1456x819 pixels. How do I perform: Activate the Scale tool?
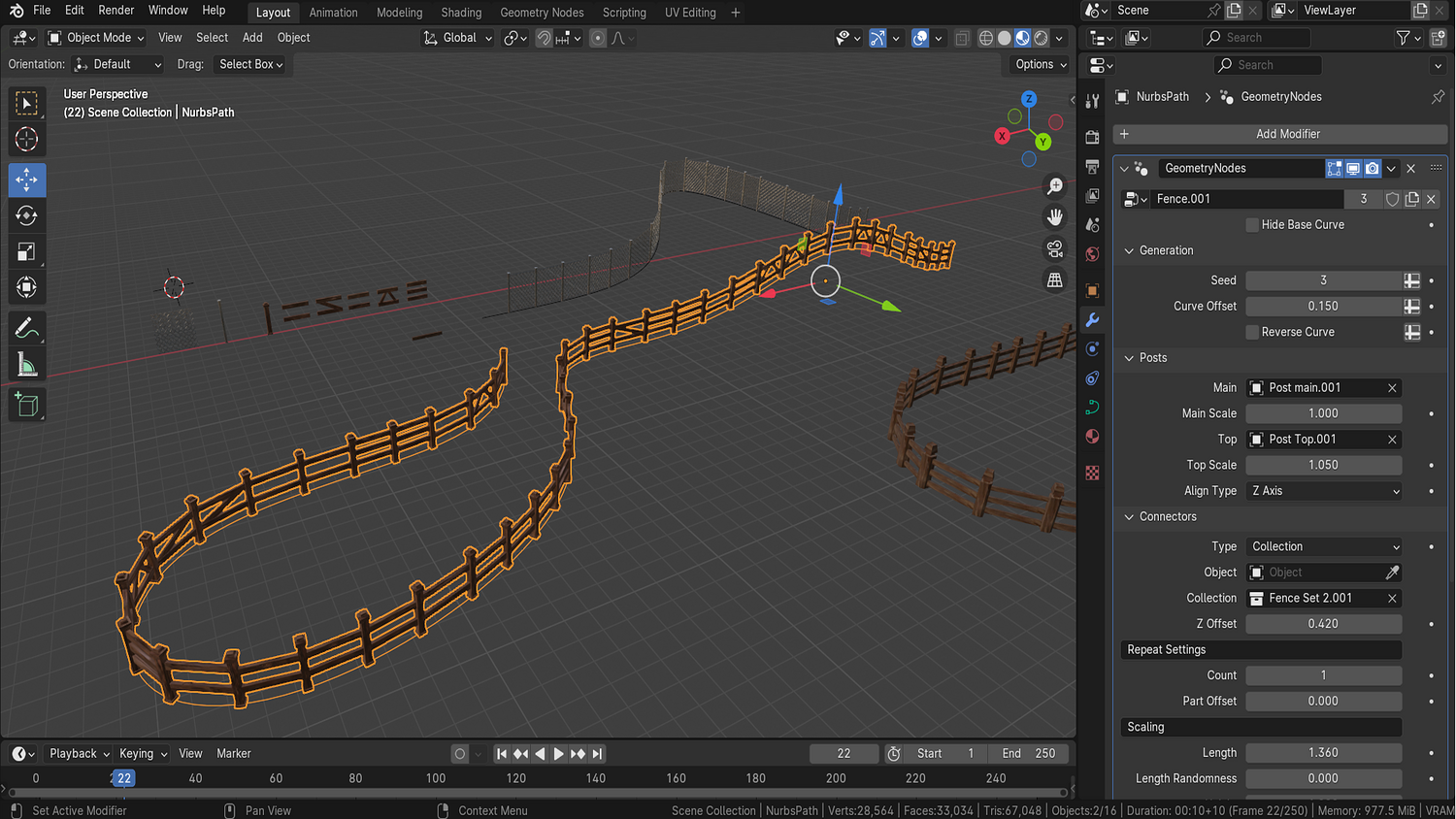tap(27, 251)
